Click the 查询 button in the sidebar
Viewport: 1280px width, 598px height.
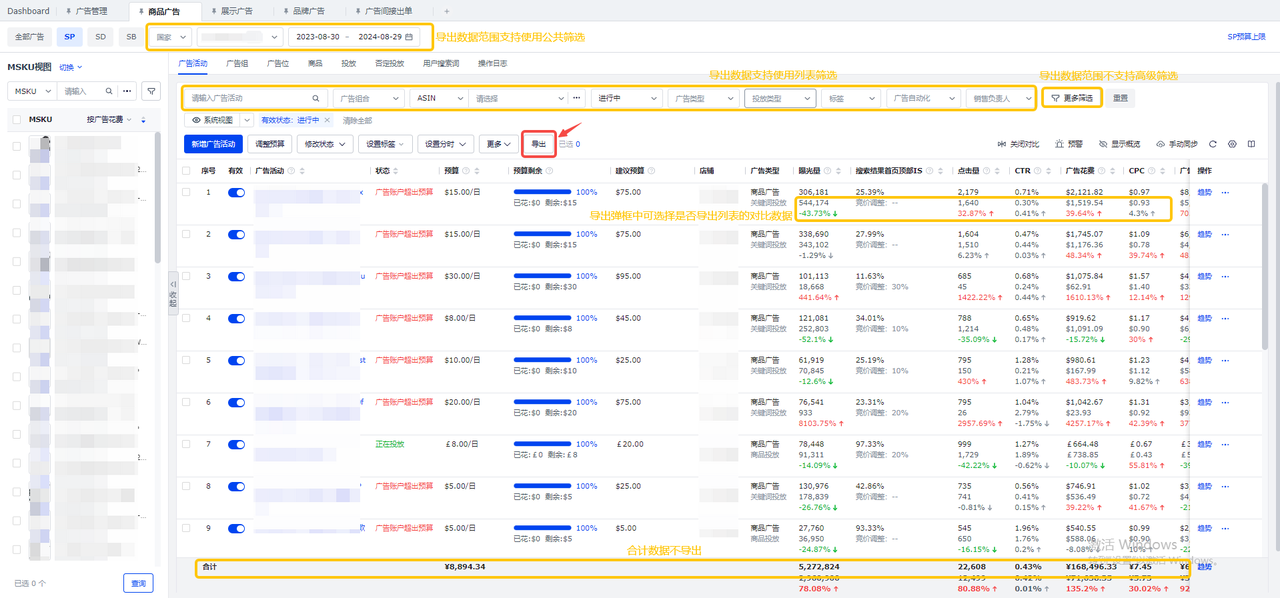pos(139,583)
